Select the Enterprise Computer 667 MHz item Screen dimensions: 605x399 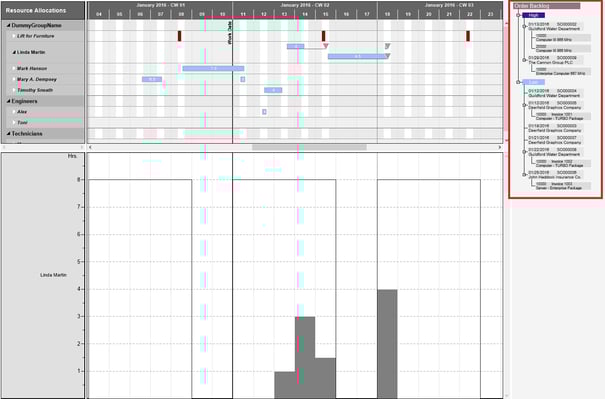tap(563, 71)
